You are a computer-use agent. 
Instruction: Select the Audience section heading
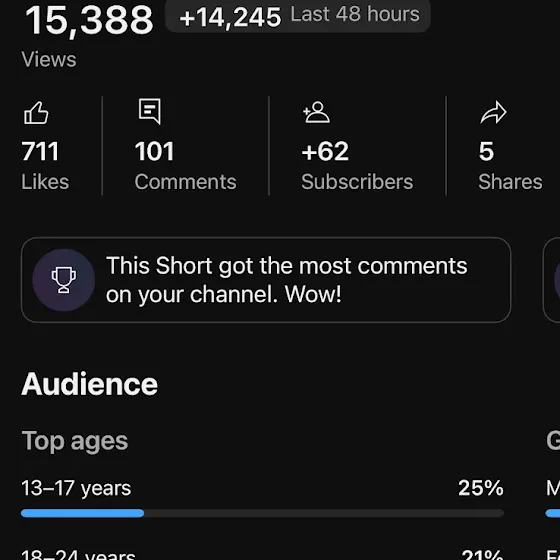(x=89, y=384)
